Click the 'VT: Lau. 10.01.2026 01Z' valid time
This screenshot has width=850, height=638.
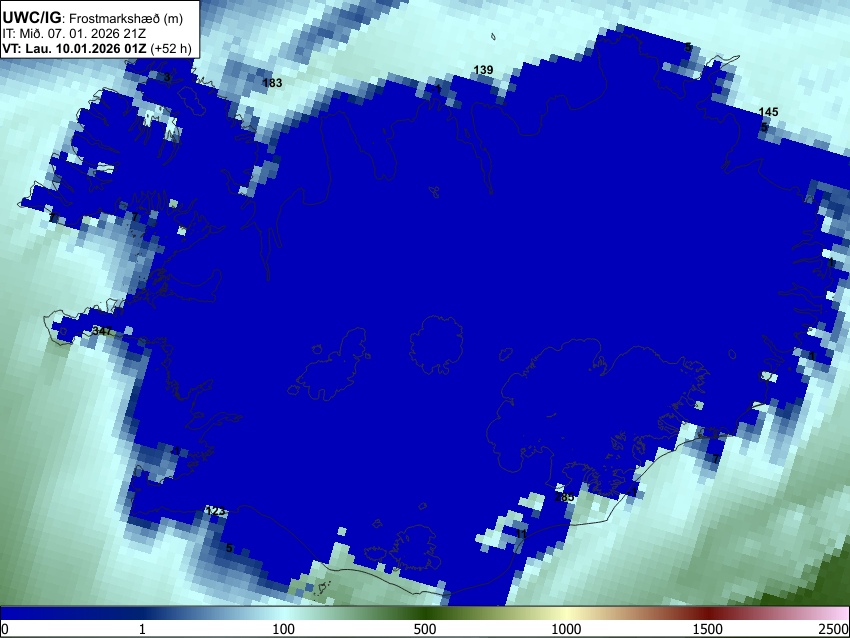pos(74,48)
